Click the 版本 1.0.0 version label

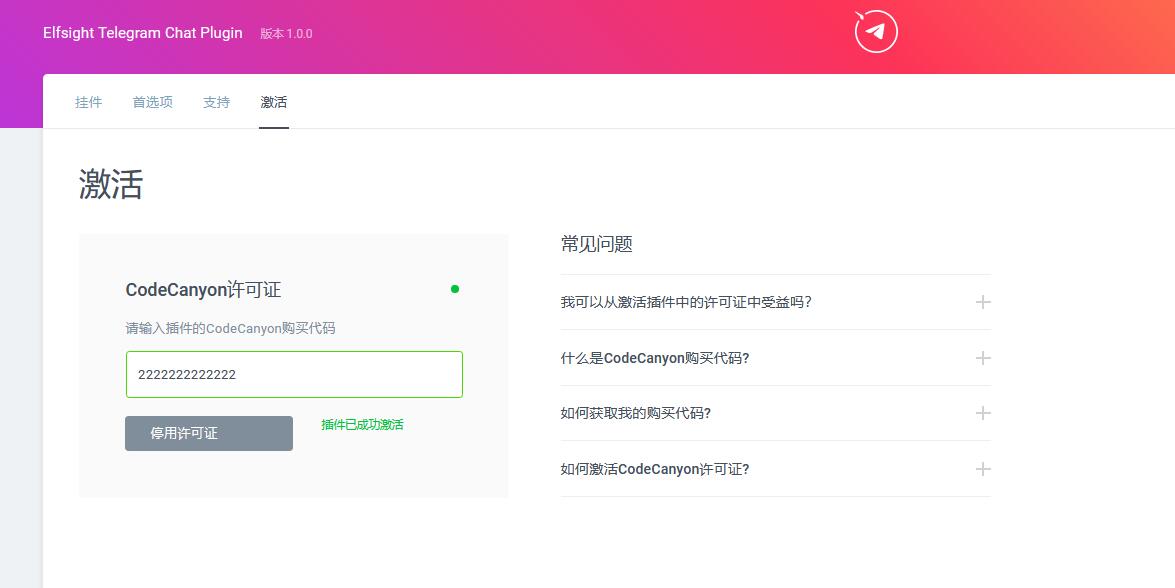click(286, 34)
